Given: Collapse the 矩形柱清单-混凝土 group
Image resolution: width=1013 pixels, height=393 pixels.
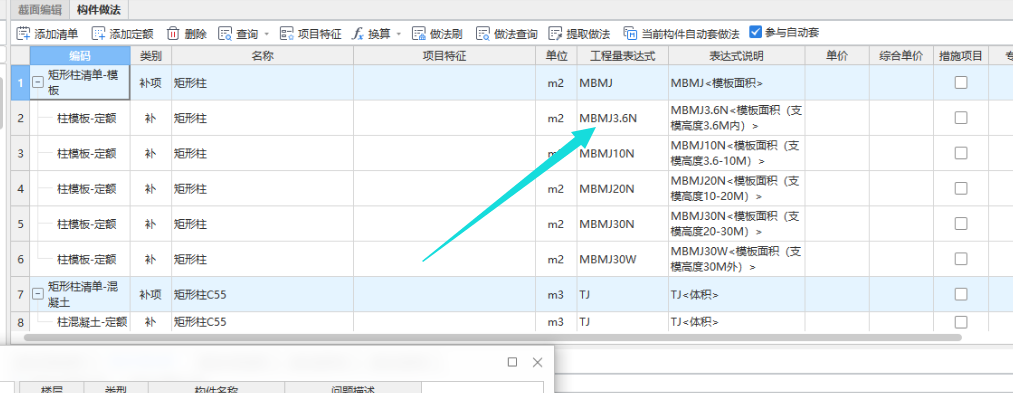Looking at the screenshot, I should pos(38,295).
